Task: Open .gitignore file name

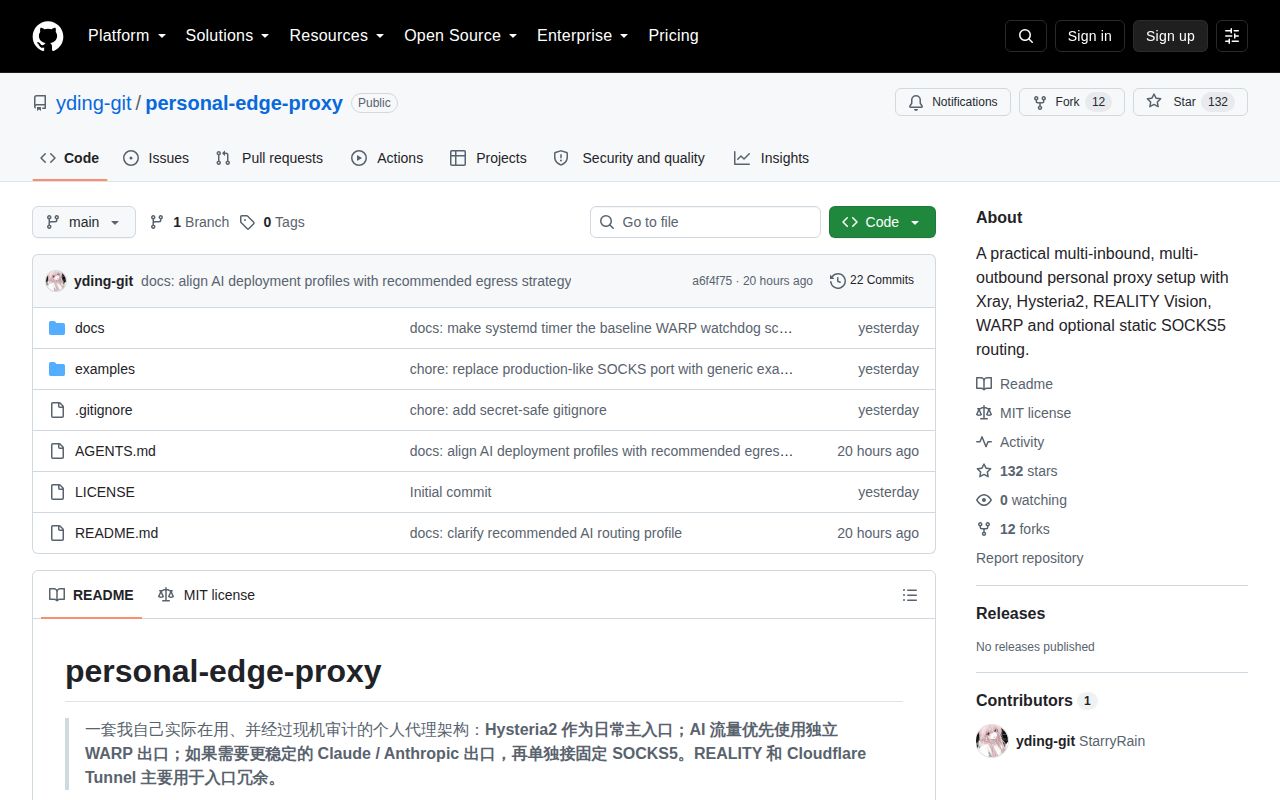Action: click(x=104, y=410)
